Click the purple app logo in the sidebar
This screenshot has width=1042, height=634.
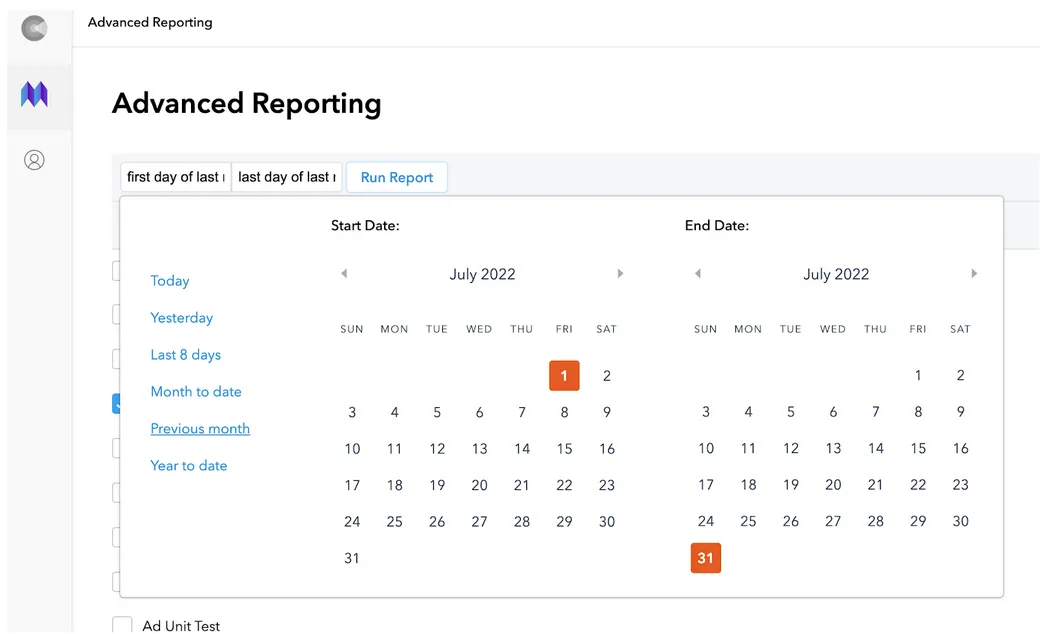34,93
